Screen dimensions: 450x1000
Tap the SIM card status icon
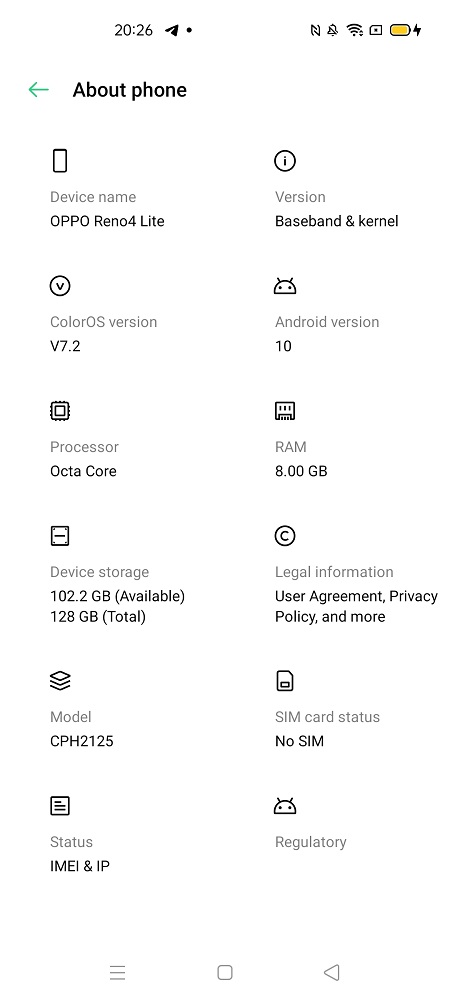(x=285, y=680)
